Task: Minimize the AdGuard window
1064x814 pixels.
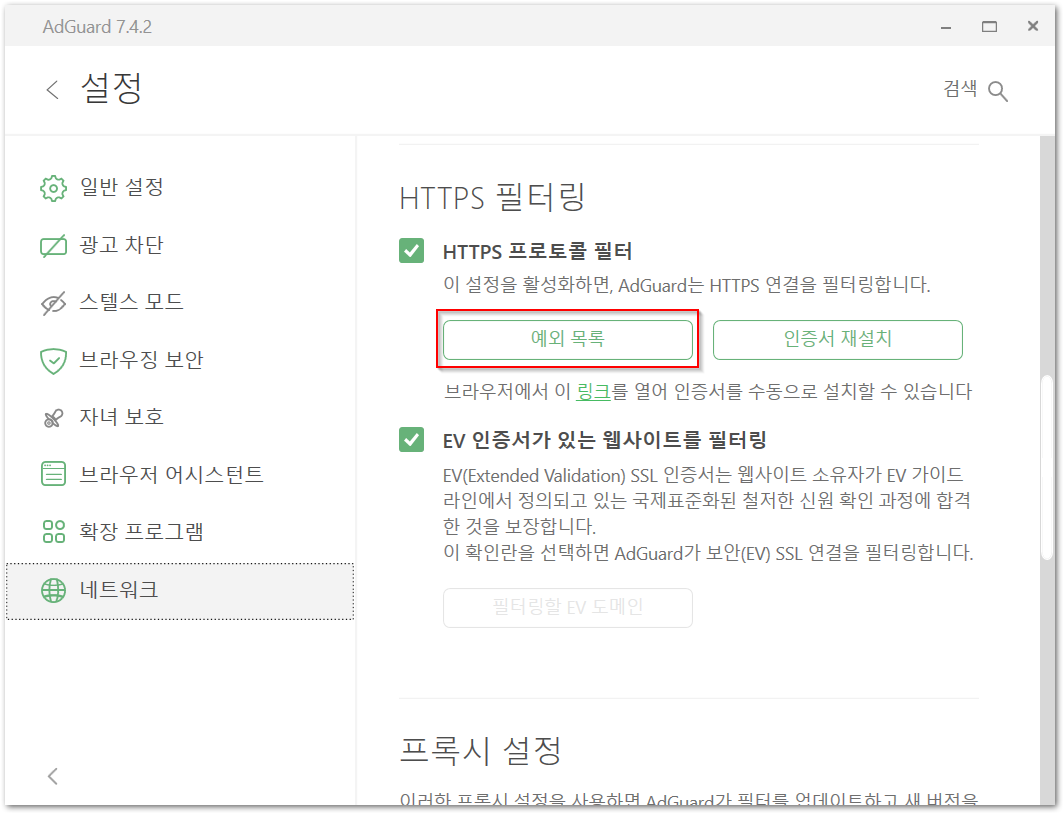Action: (946, 26)
